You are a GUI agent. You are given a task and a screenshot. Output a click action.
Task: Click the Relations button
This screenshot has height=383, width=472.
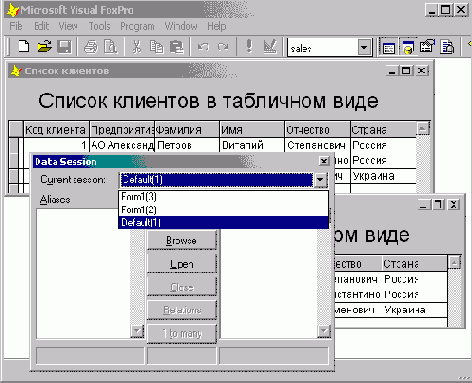point(182,310)
